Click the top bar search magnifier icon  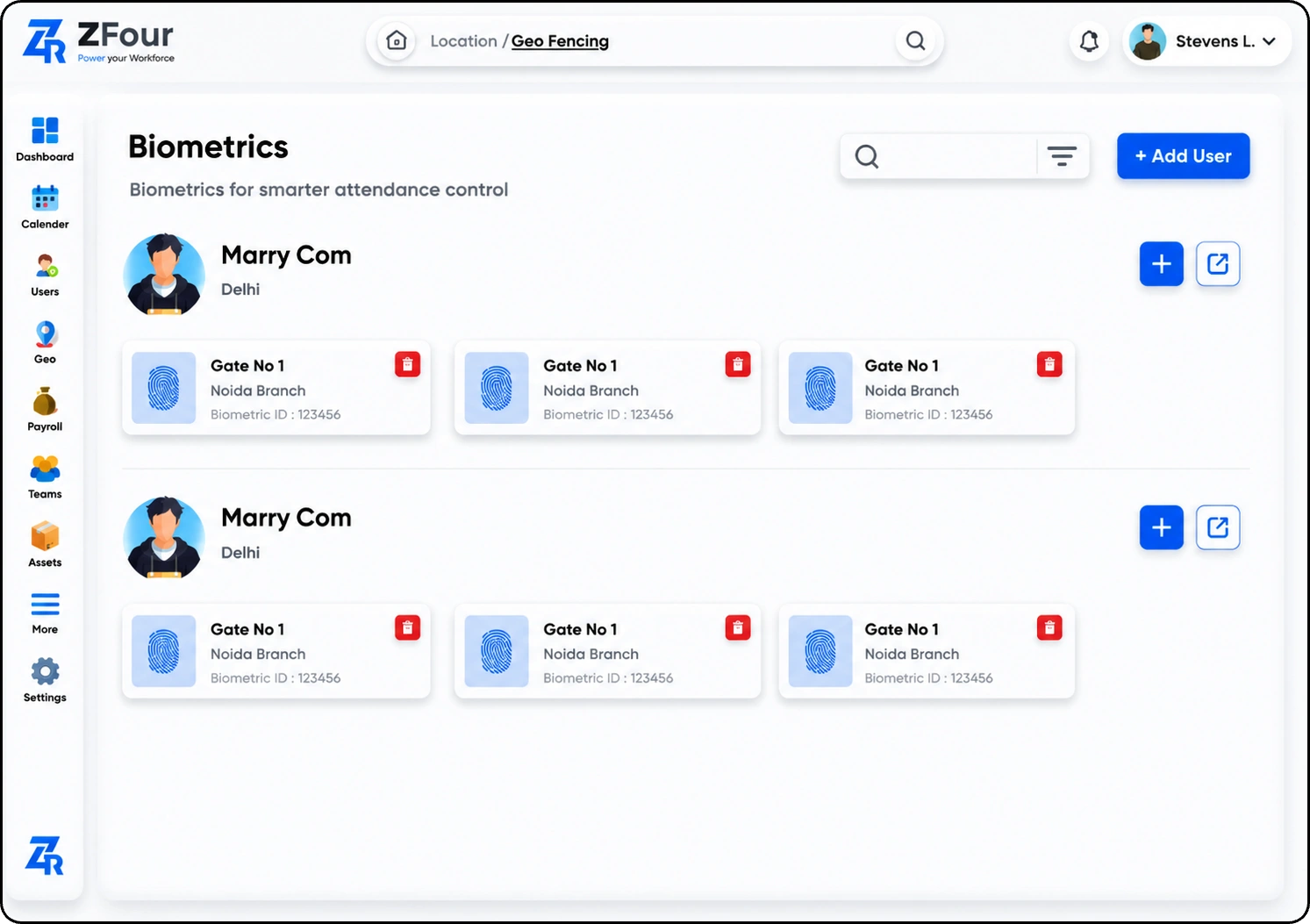tap(915, 40)
